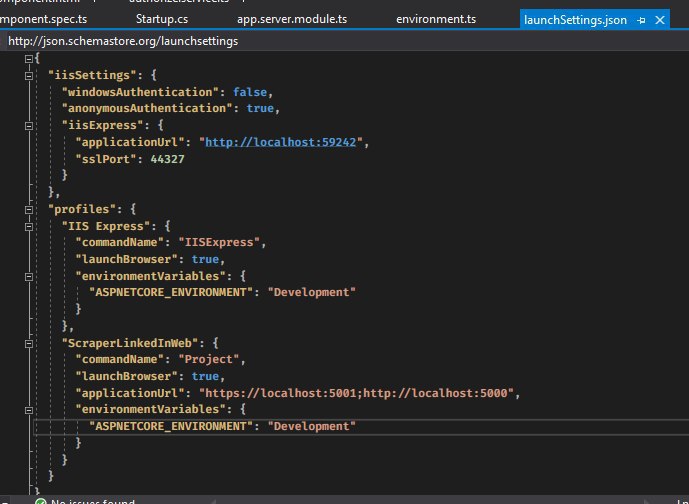Click the windowsAuthentication false value
The width and height of the screenshot is (689, 504).
[250, 92]
